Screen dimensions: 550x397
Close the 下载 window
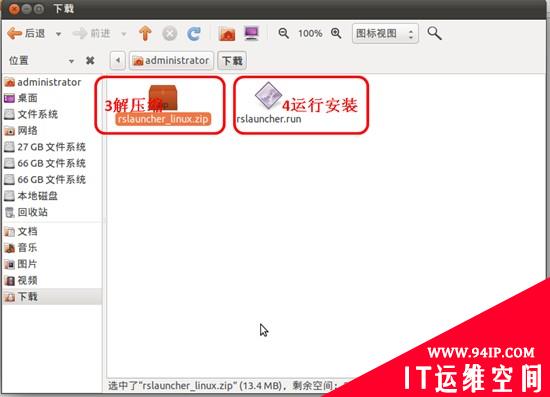point(14,8)
